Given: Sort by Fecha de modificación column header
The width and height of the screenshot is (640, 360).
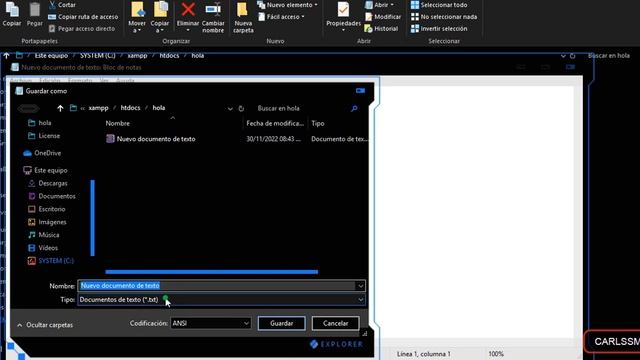Looking at the screenshot, I should pos(275,123).
